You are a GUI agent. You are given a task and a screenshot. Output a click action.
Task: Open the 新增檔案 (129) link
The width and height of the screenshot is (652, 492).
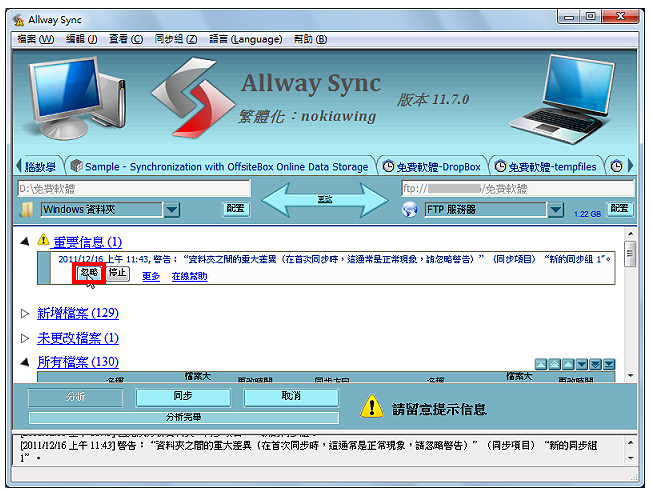tap(78, 313)
